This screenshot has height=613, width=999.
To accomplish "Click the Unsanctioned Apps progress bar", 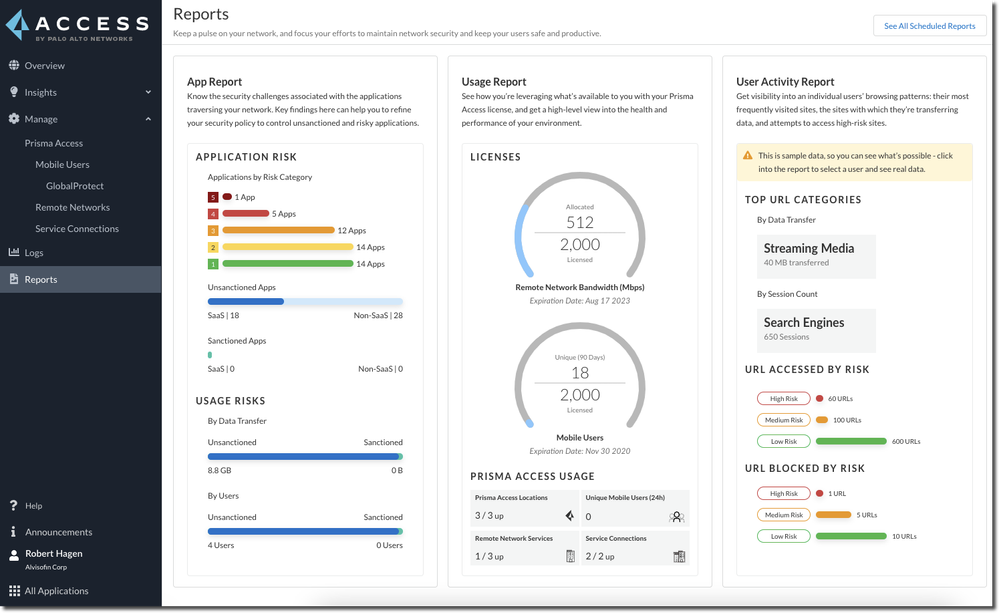I will 304,301.
